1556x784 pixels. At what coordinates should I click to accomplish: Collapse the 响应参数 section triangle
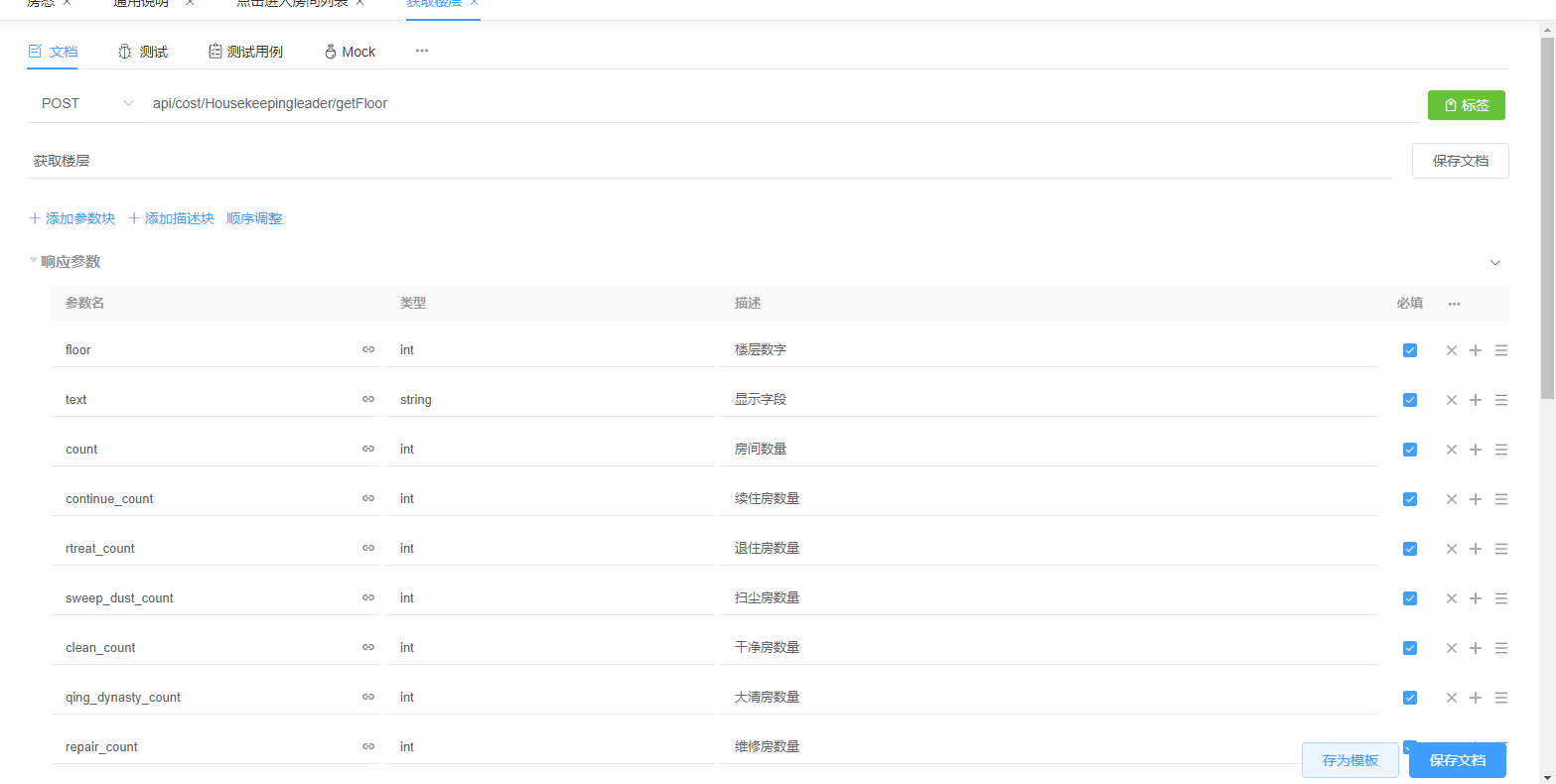pyautogui.click(x=34, y=261)
